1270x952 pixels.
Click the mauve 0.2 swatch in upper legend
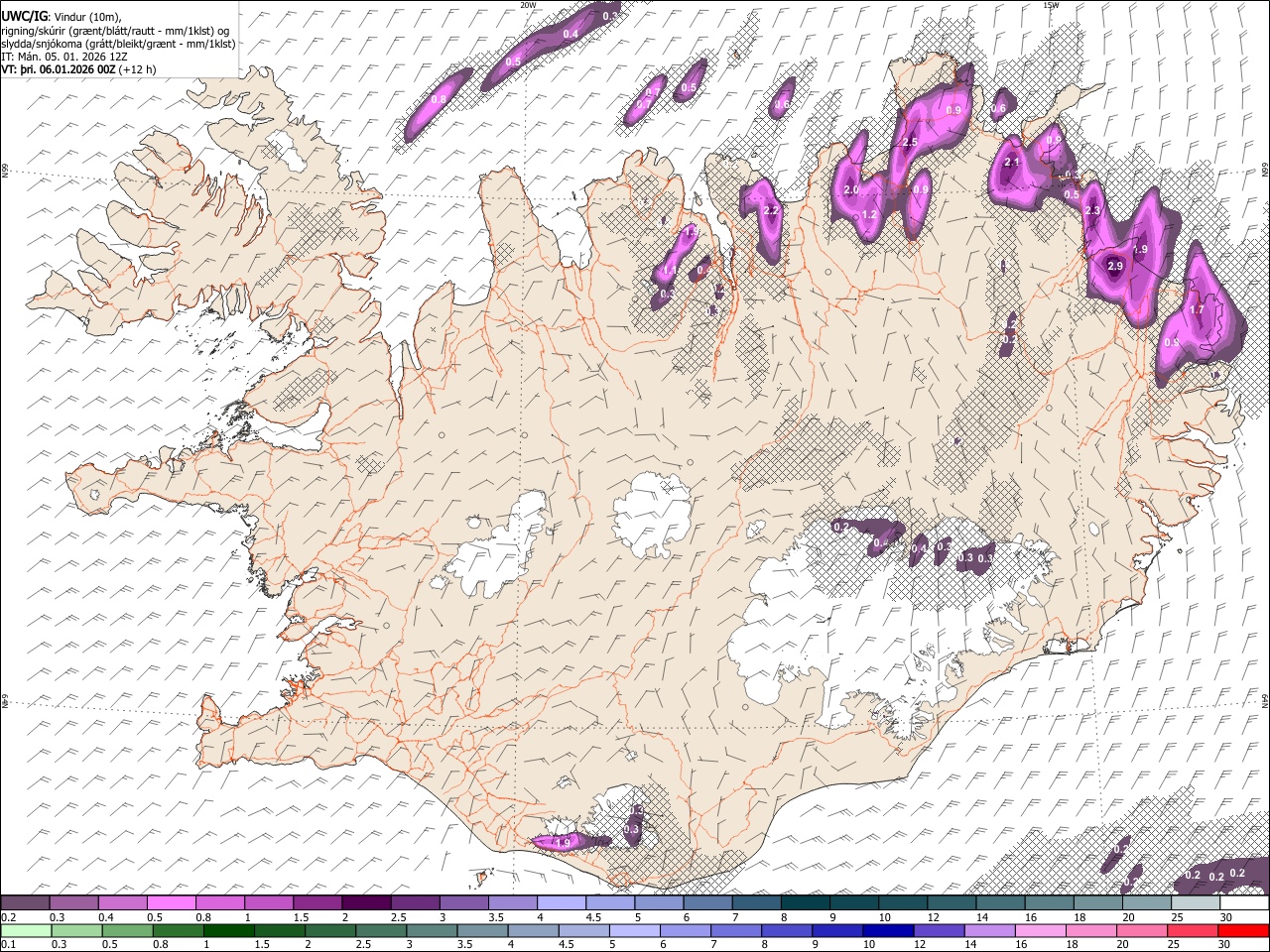coord(25,903)
